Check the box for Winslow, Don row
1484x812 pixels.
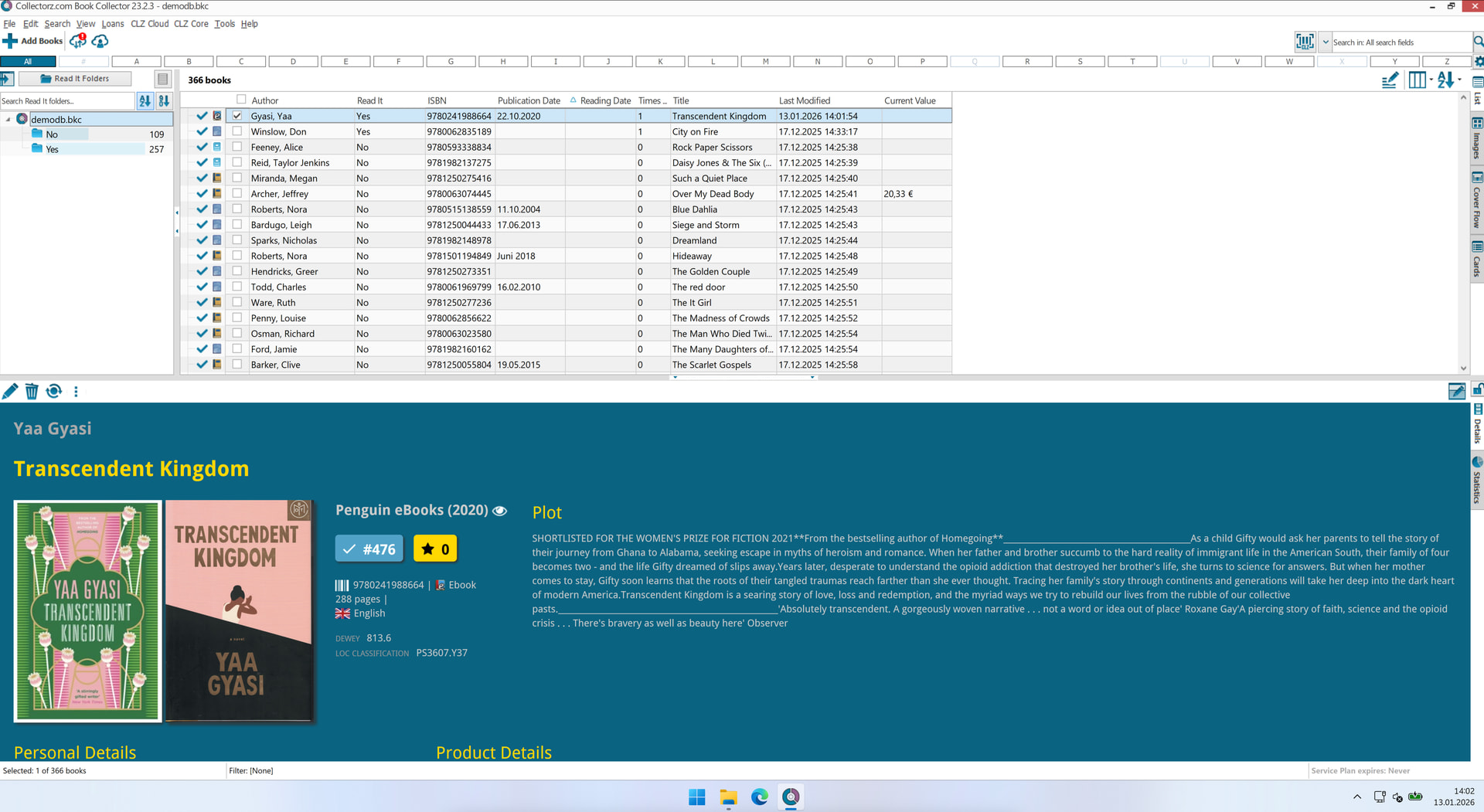tap(237, 131)
